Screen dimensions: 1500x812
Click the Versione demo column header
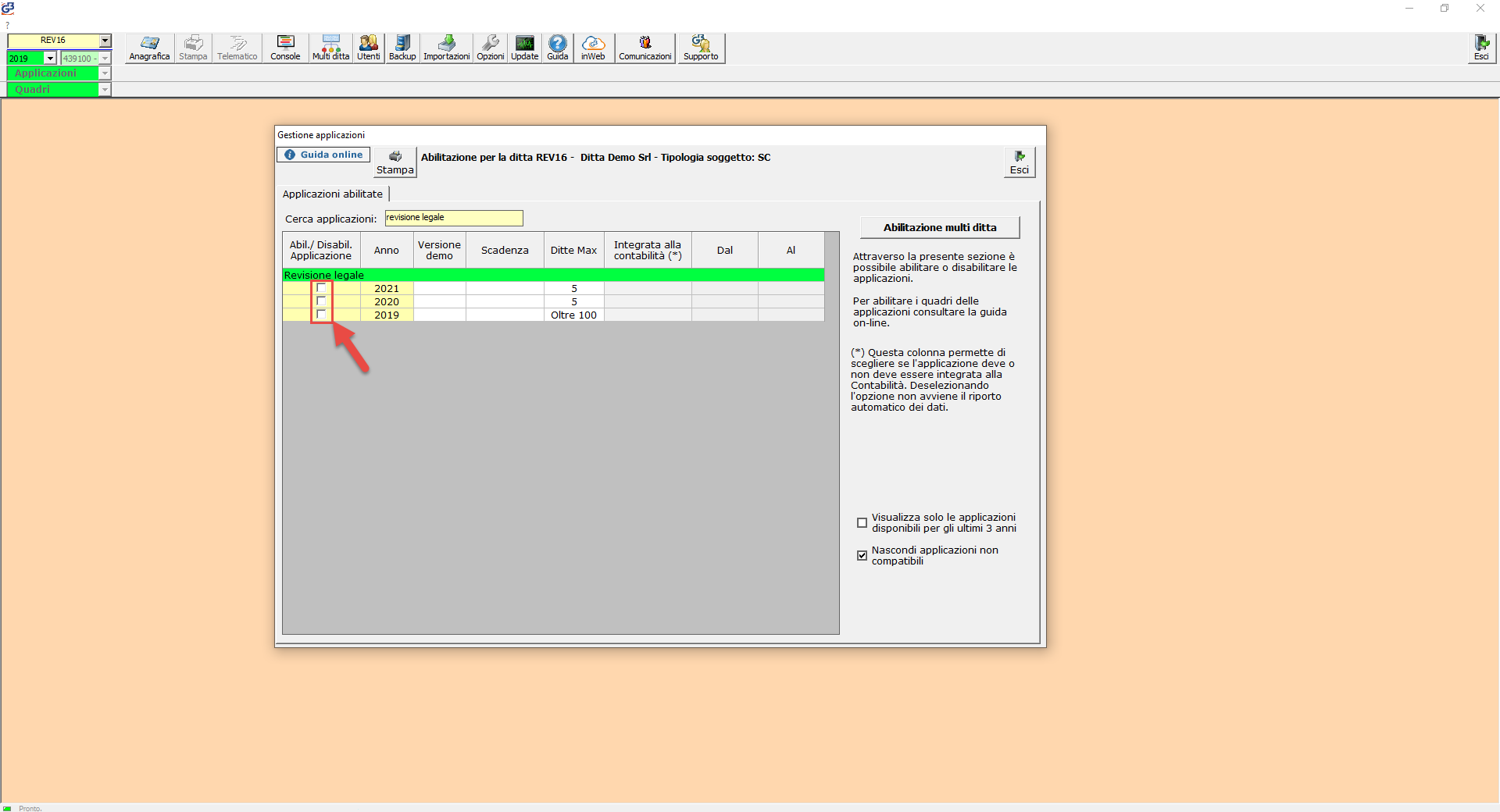(x=439, y=250)
